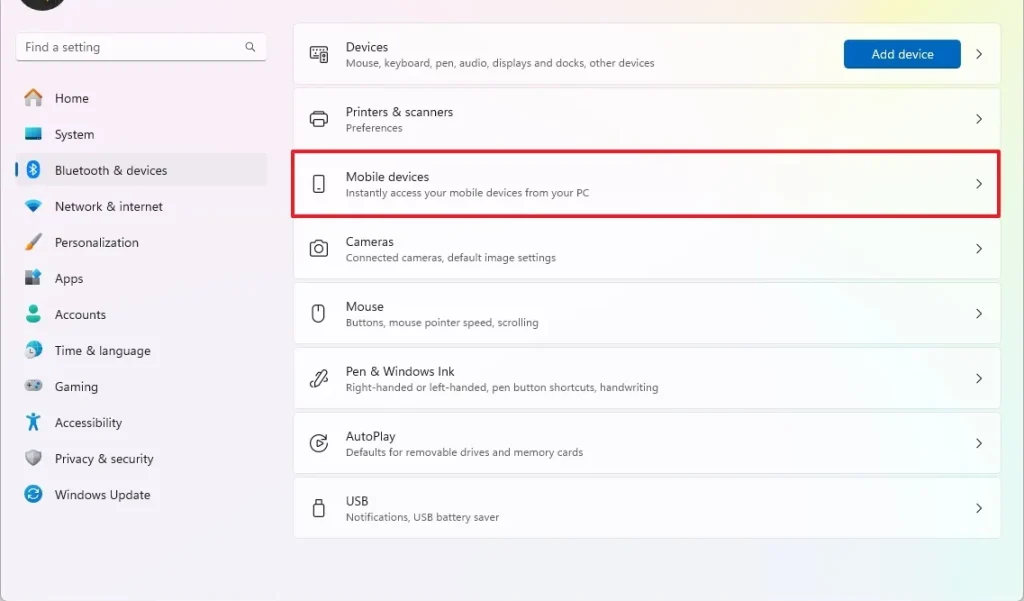The width and height of the screenshot is (1024, 601).
Task: Expand the AutoPlay row chevron
Action: tap(979, 443)
